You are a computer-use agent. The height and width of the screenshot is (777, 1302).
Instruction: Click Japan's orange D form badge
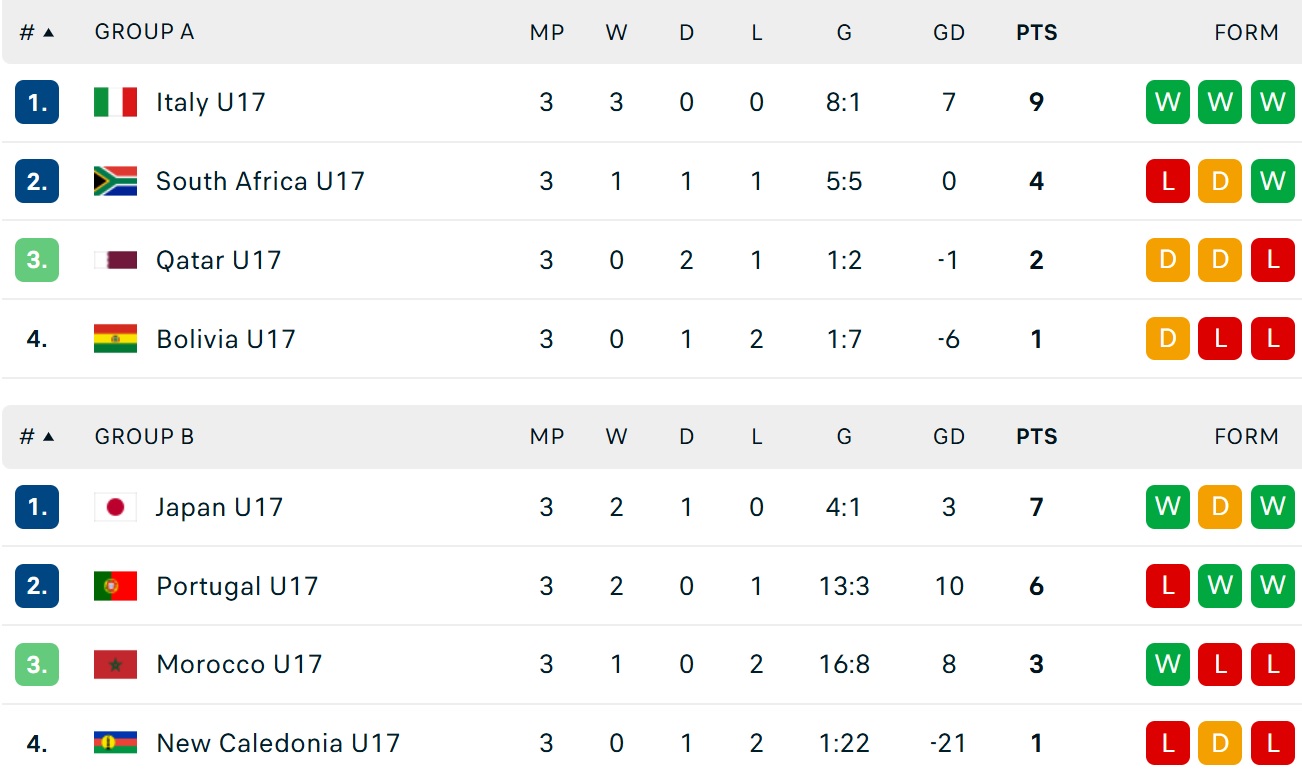pyautogui.click(x=1219, y=507)
